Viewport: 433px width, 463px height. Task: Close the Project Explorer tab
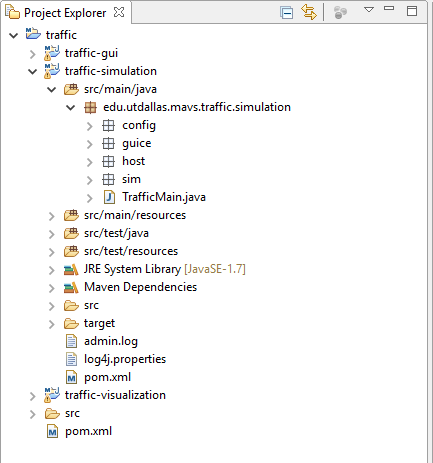point(119,12)
